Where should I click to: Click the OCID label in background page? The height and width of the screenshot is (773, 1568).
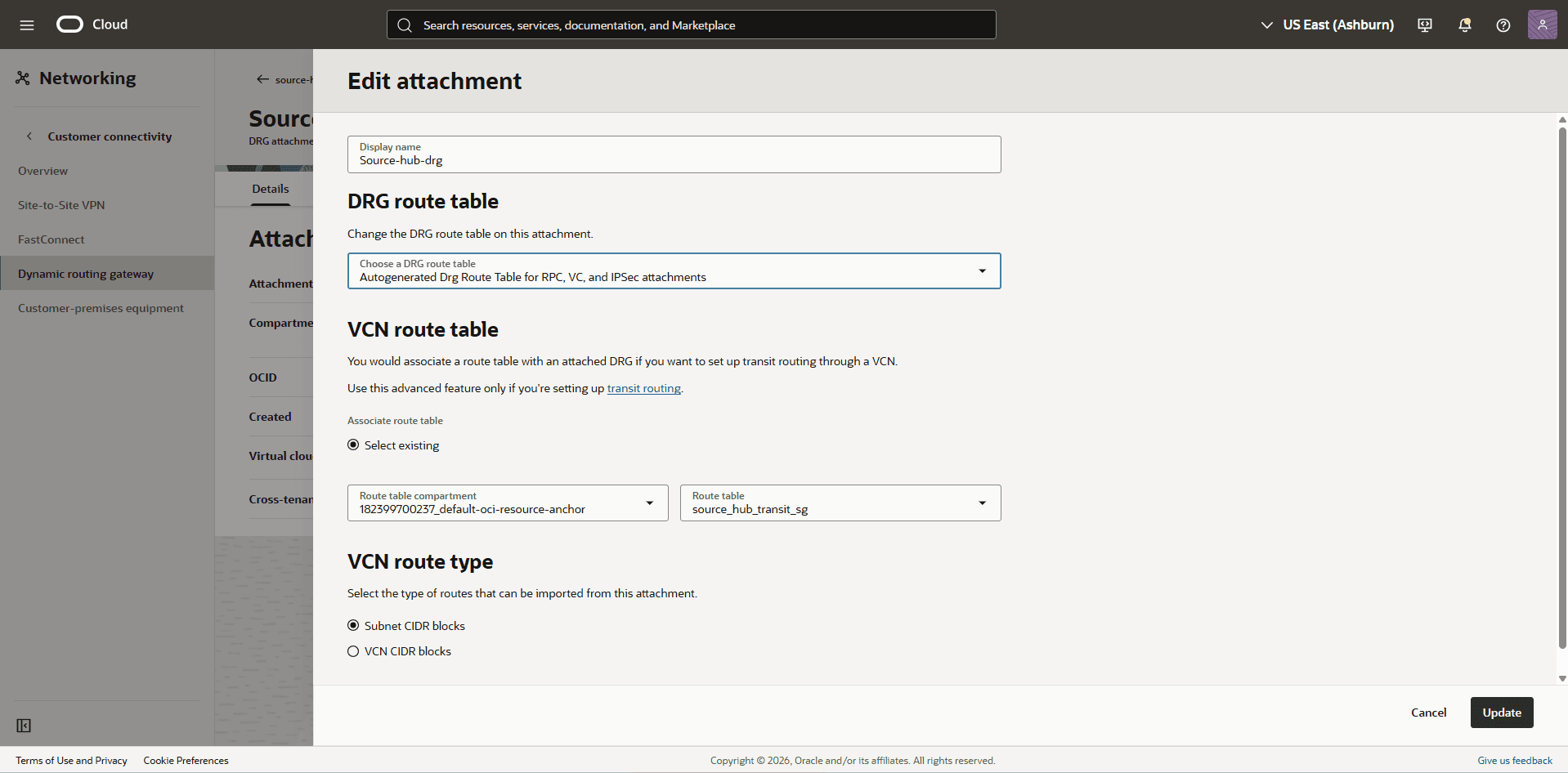[262, 378]
